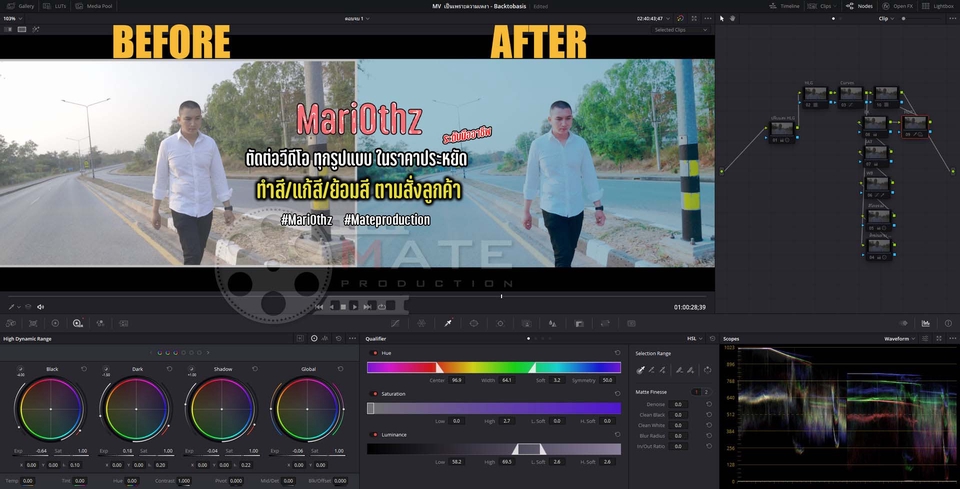Reset the Hue qualifier range

coord(617,353)
